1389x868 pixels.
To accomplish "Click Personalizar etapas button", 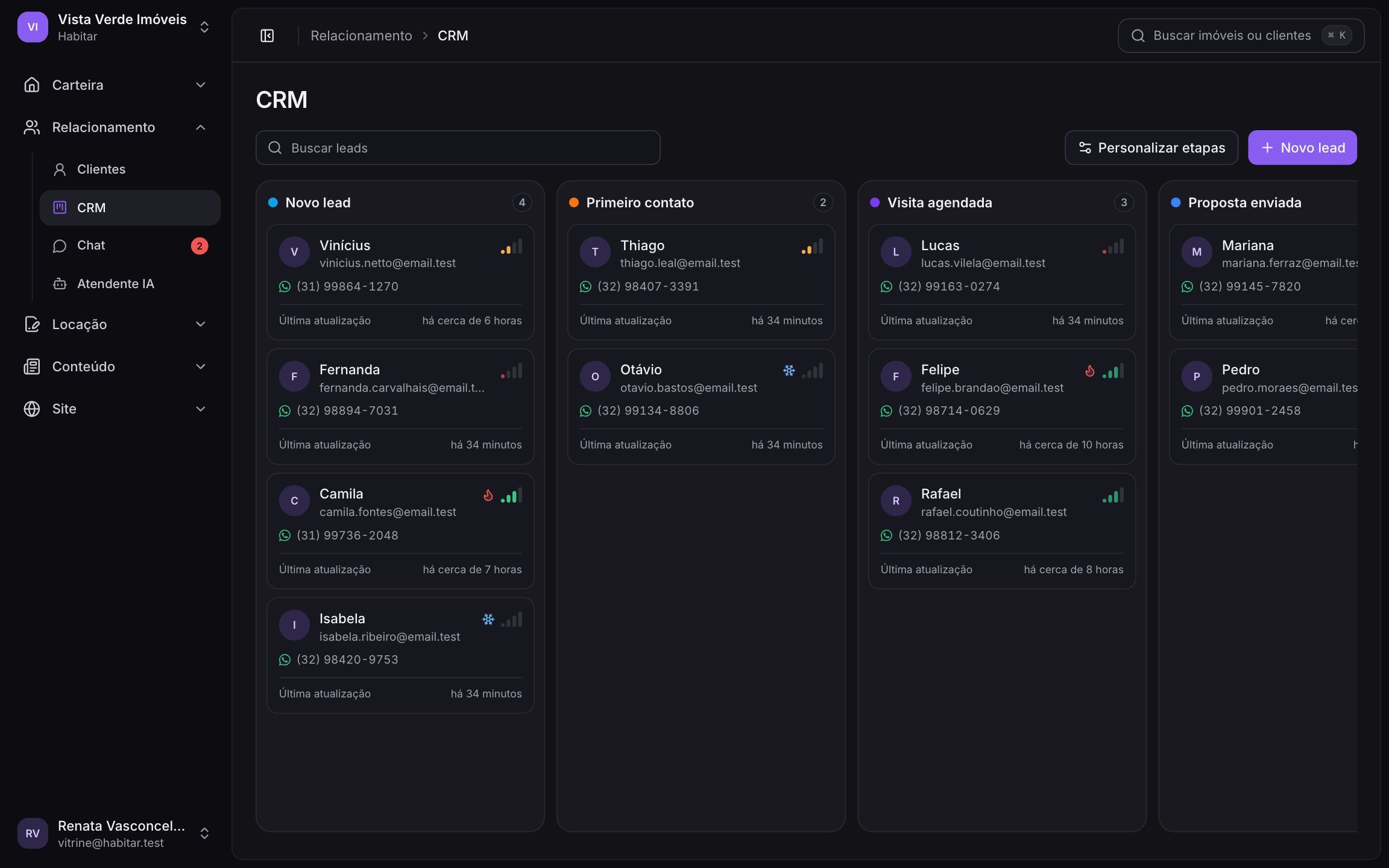I will pyautogui.click(x=1151, y=148).
